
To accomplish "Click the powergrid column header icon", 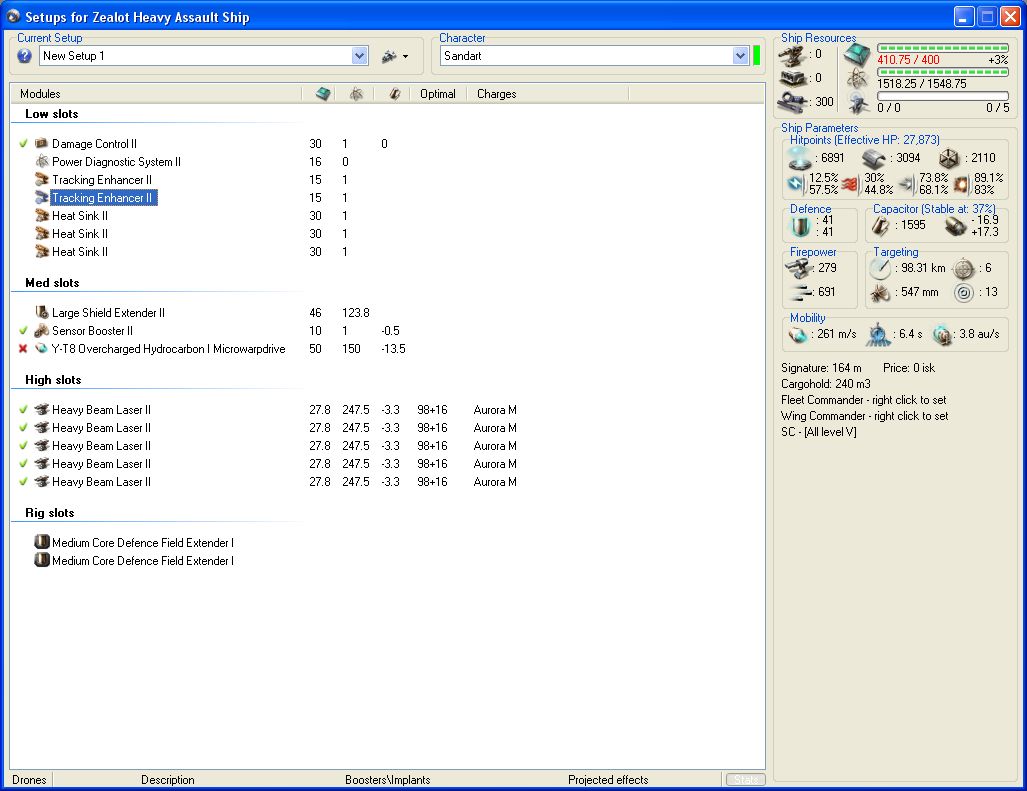I will (x=356, y=94).
